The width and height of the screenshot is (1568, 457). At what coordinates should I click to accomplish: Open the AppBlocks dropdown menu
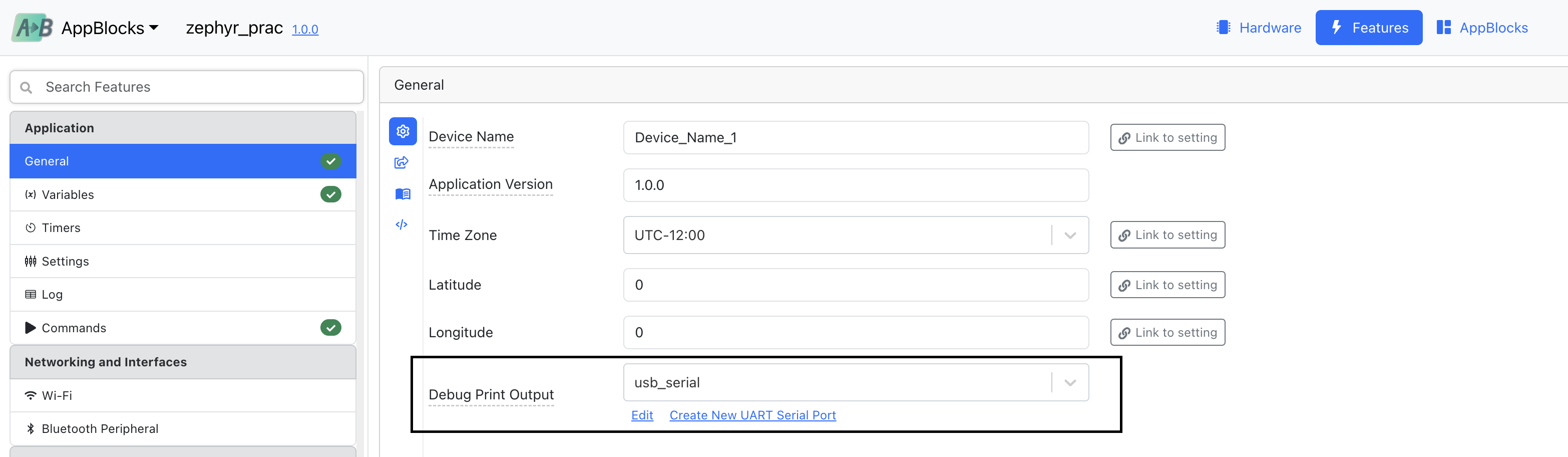click(110, 28)
